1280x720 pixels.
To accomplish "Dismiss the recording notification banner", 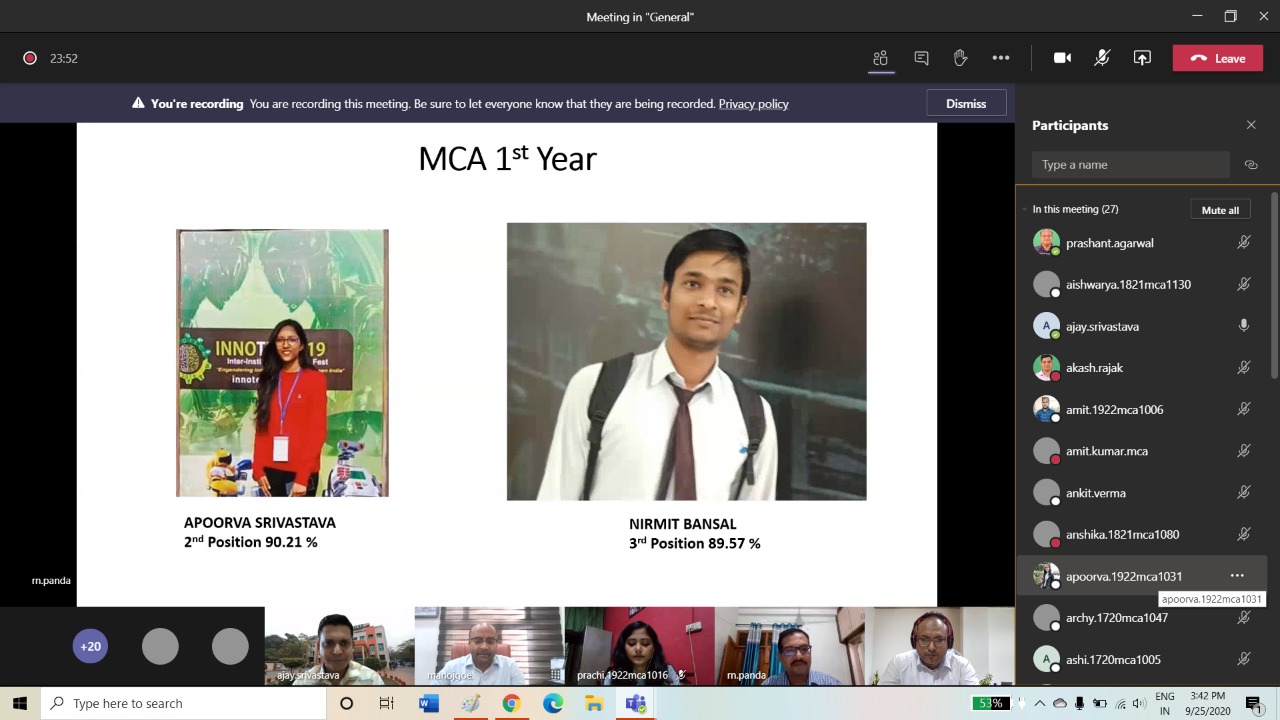I will point(965,104).
